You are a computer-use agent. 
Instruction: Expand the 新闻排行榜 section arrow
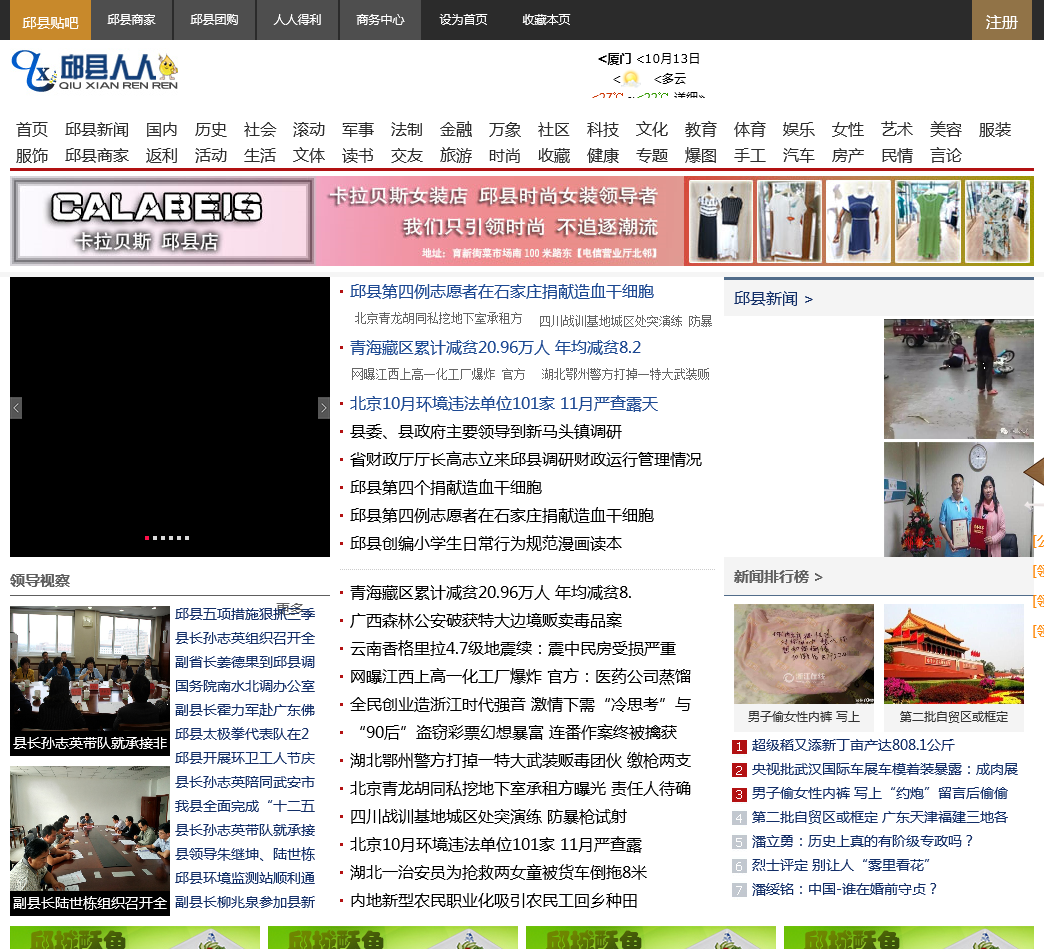818,577
